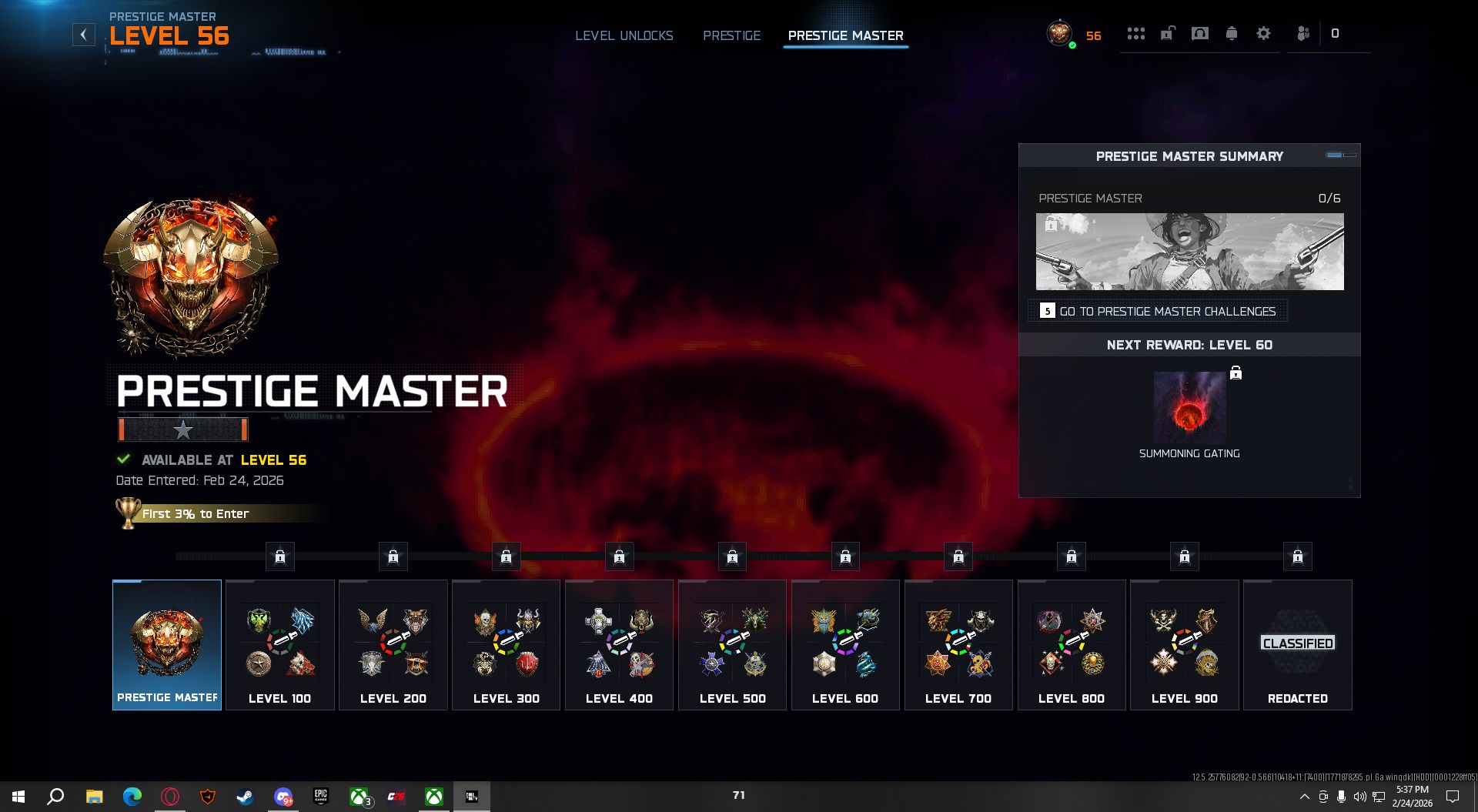The image size is (1478, 812).
Task: Switch to the Prestige tab
Action: tap(731, 35)
